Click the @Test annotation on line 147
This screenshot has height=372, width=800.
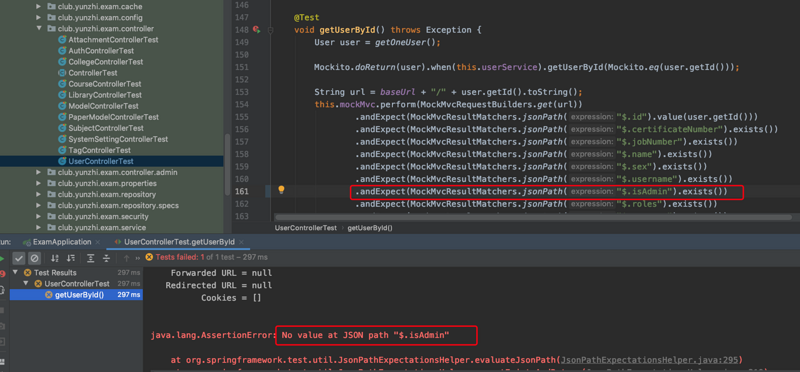pyautogui.click(x=307, y=17)
